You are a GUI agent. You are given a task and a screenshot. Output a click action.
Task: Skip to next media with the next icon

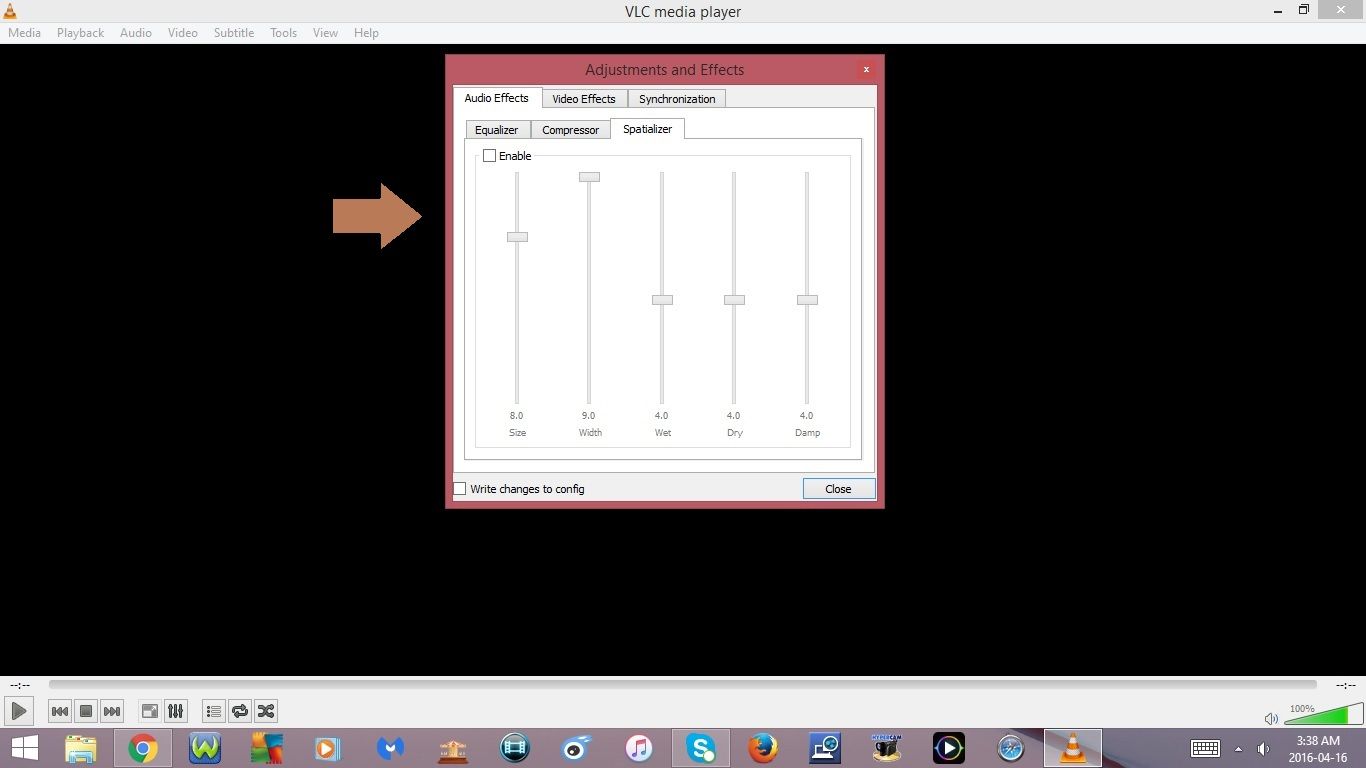tap(112, 711)
